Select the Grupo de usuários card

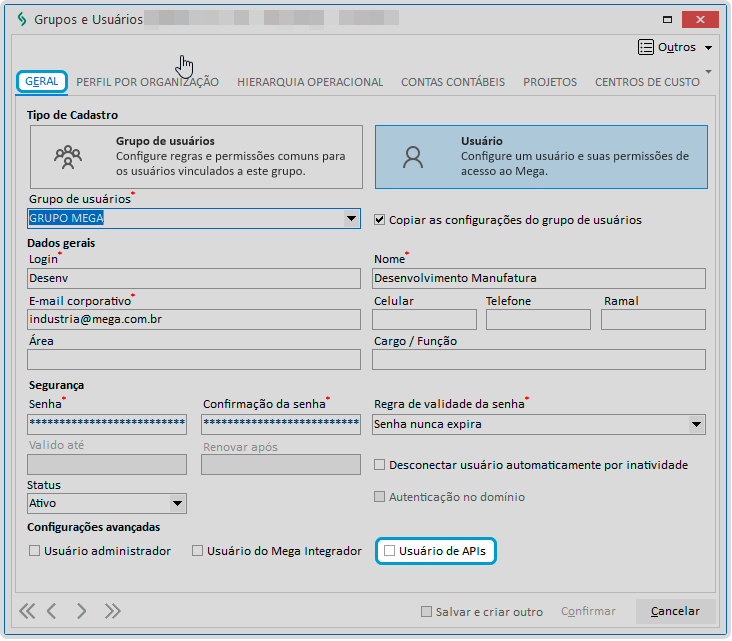click(196, 157)
